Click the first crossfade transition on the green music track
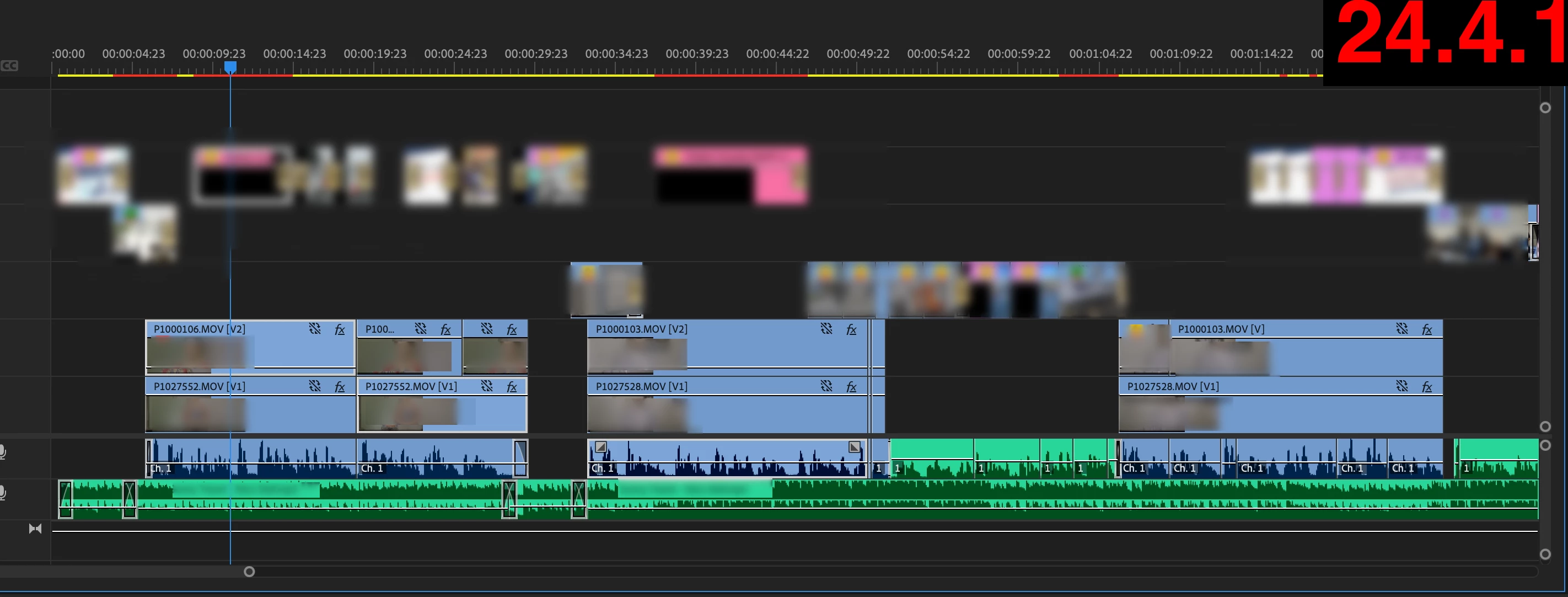Viewport: 1568px width, 597px height. point(66,499)
